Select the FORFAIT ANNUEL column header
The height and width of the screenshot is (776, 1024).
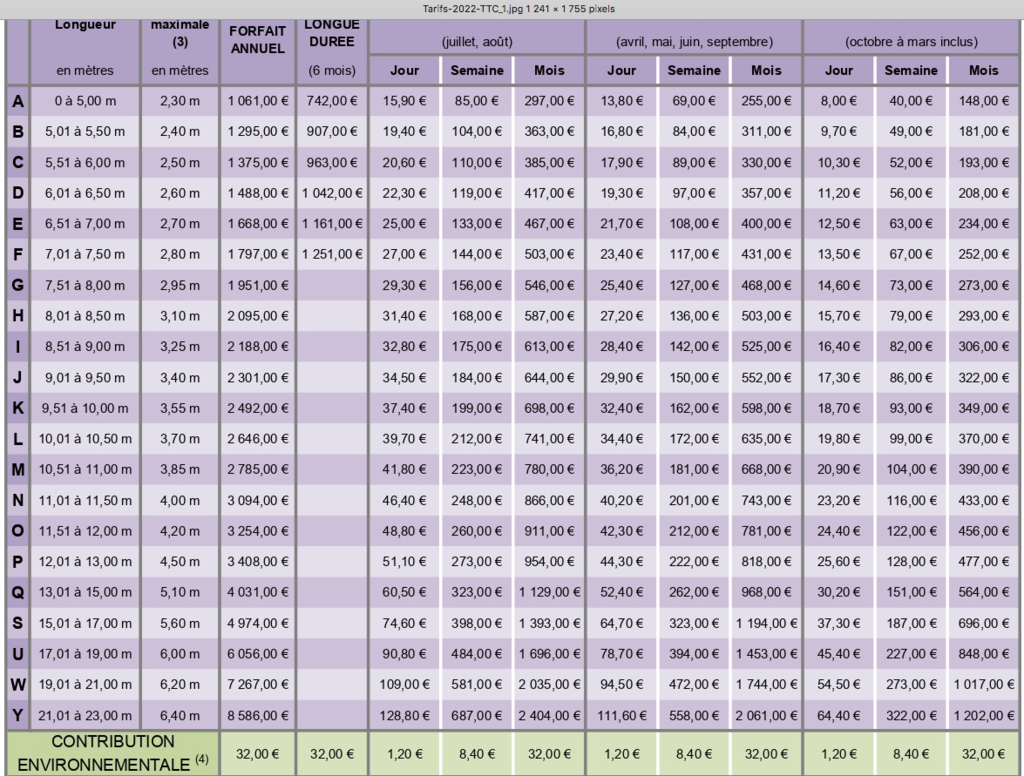257,40
